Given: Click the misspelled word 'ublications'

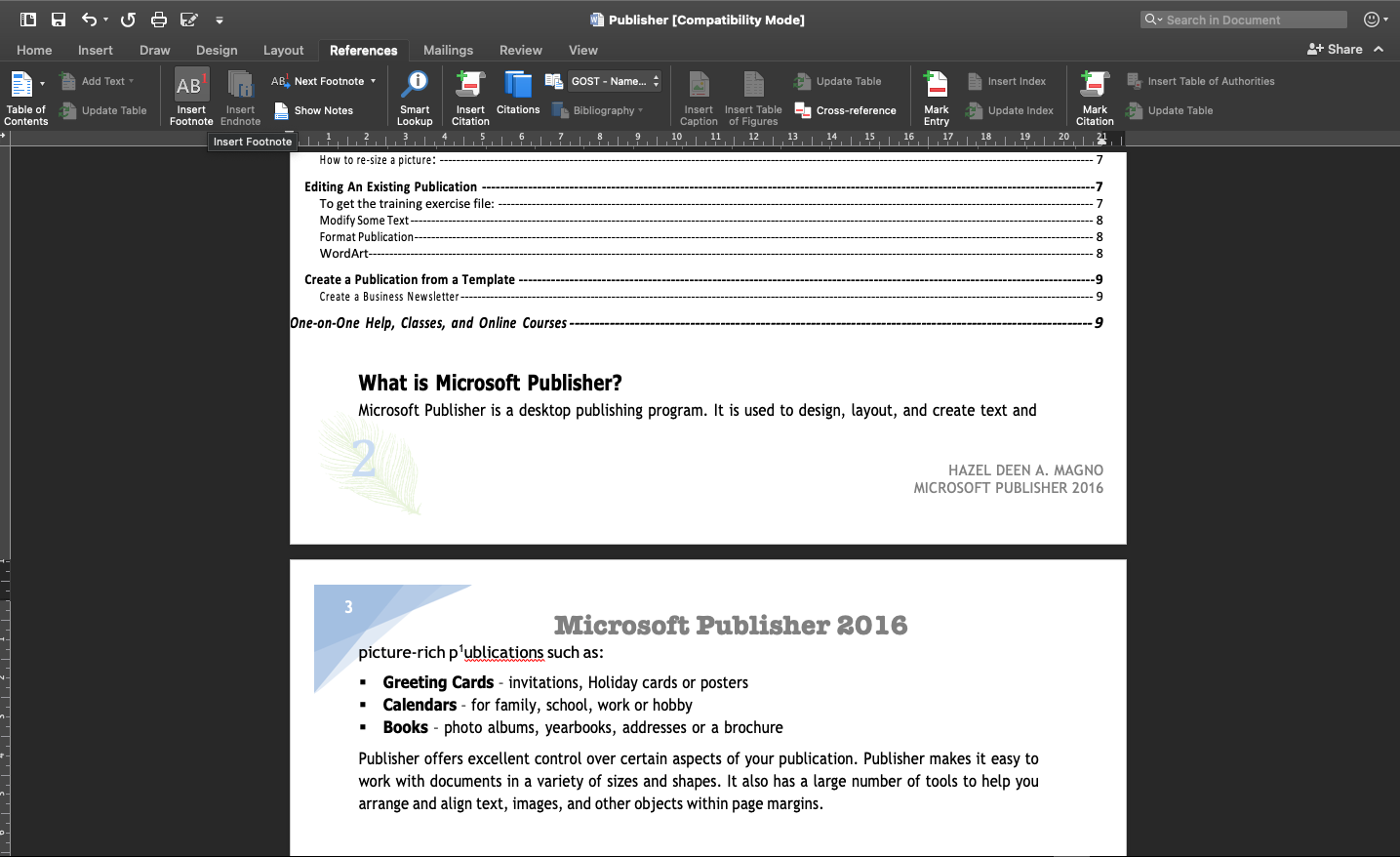Looking at the screenshot, I should click(503, 653).
